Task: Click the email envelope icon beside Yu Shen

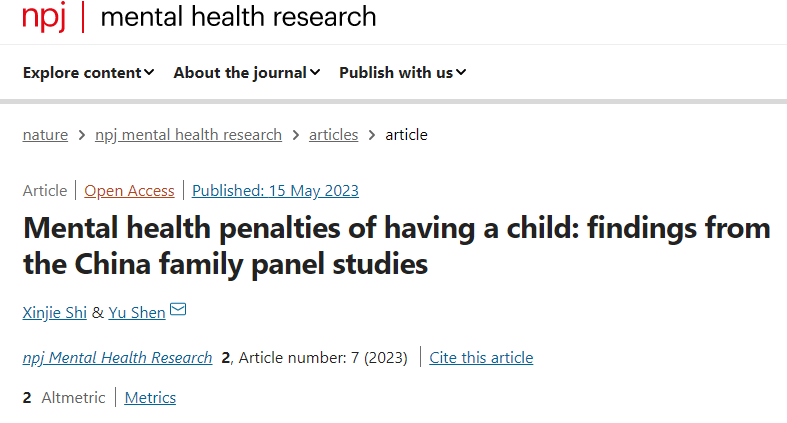Action: (178, 309)
